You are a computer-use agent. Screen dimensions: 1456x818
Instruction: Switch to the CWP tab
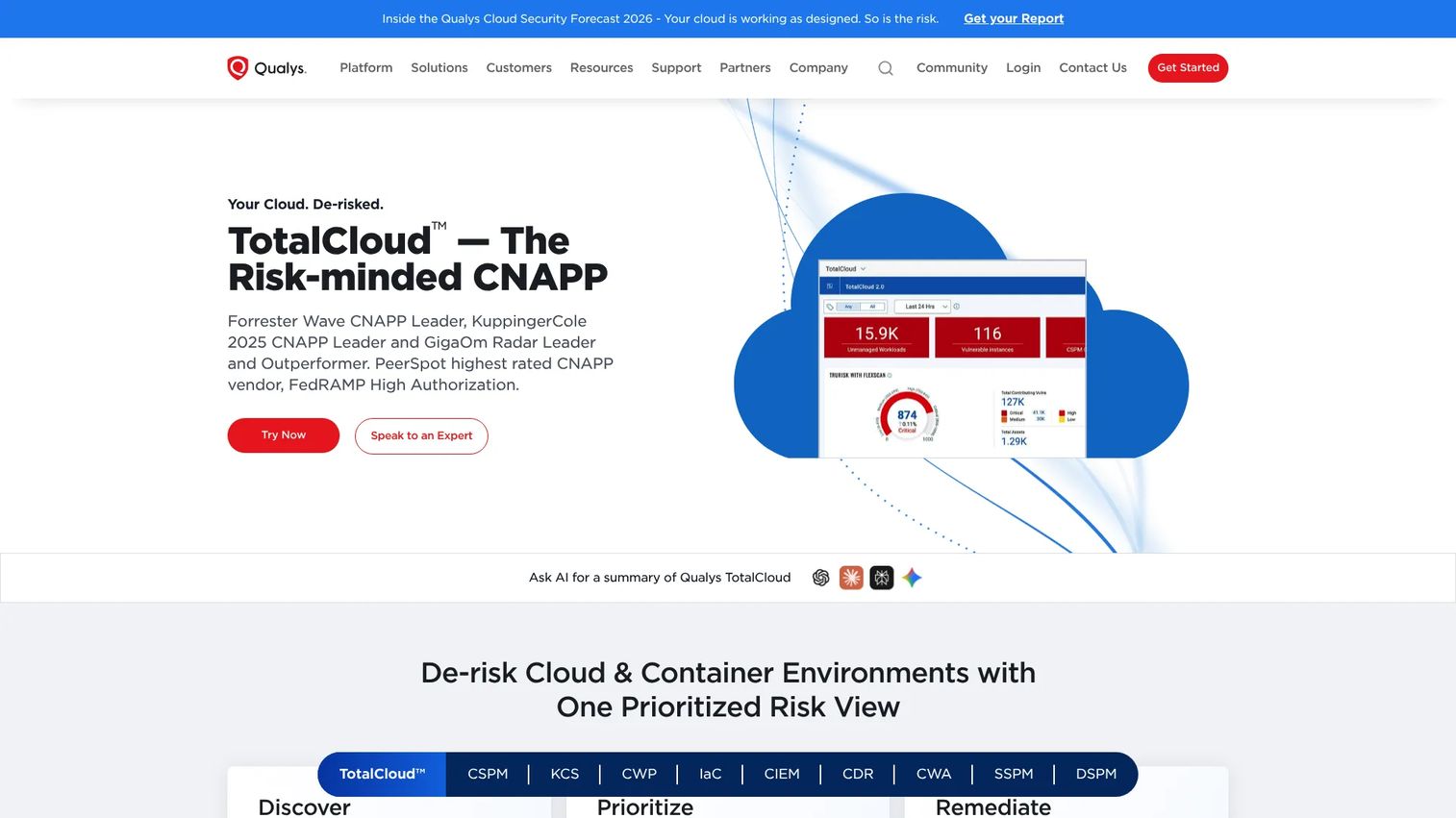click(x=639, y=774)
